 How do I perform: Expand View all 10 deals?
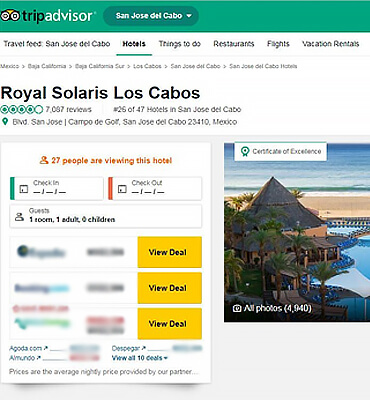pyautogui.click(x=140, y=358)
